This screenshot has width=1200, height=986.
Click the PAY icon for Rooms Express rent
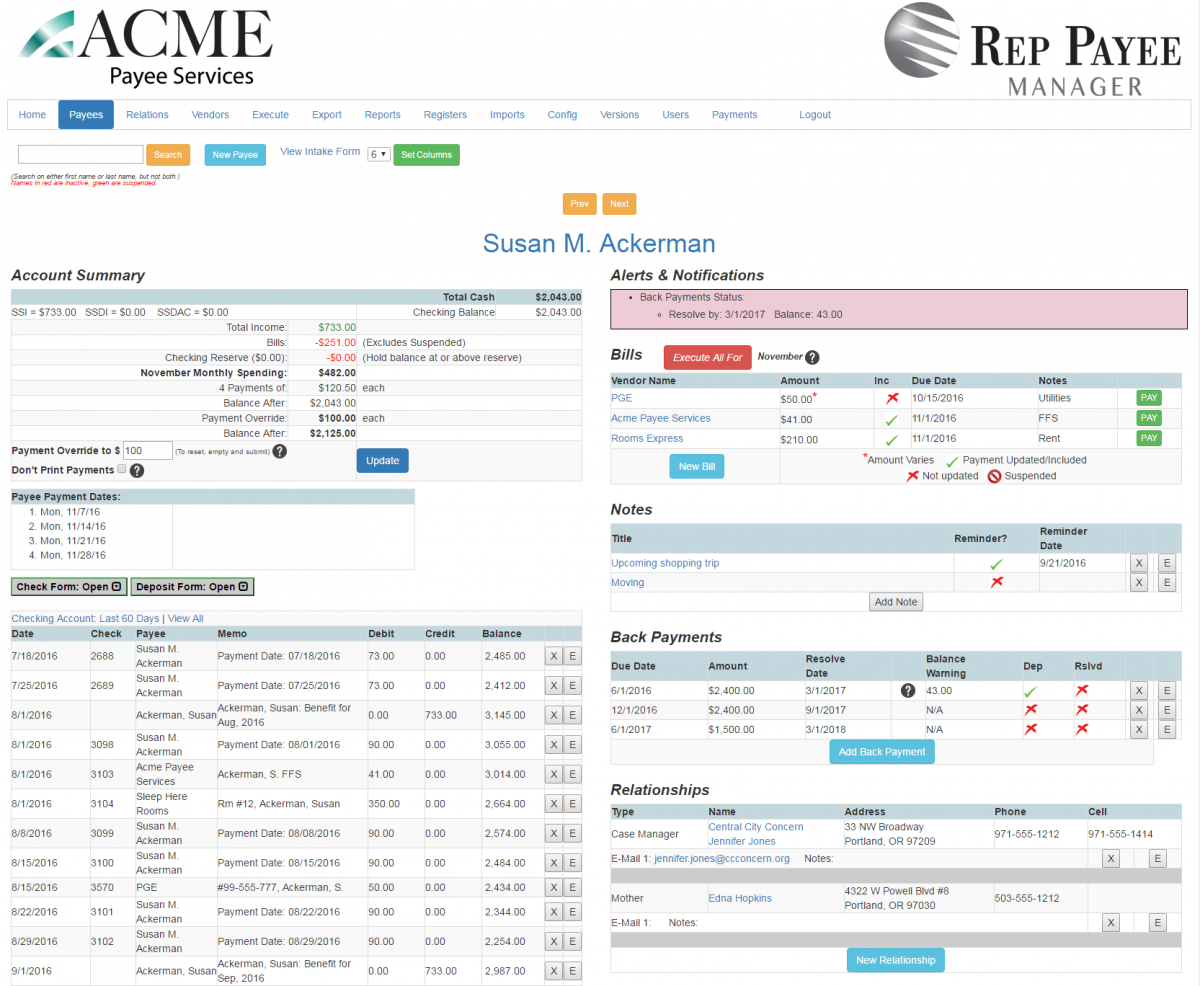coord(1148,437)
